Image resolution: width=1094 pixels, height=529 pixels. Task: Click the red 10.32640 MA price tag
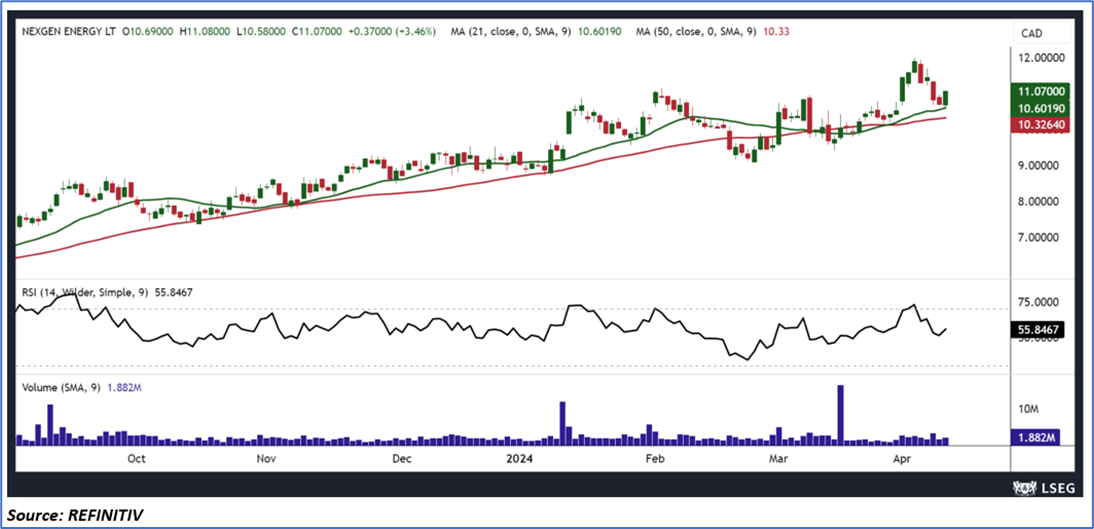coord(1040,124)
